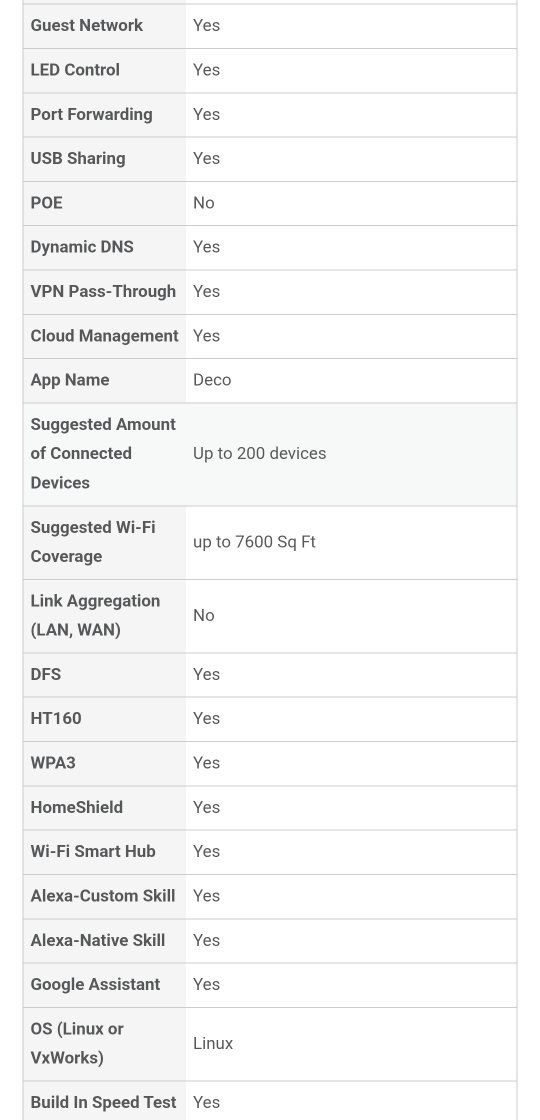Viewport: 540px width, 1120px height.
Task: Click the WPA3 row label
Action: click(x=53, y=763)
